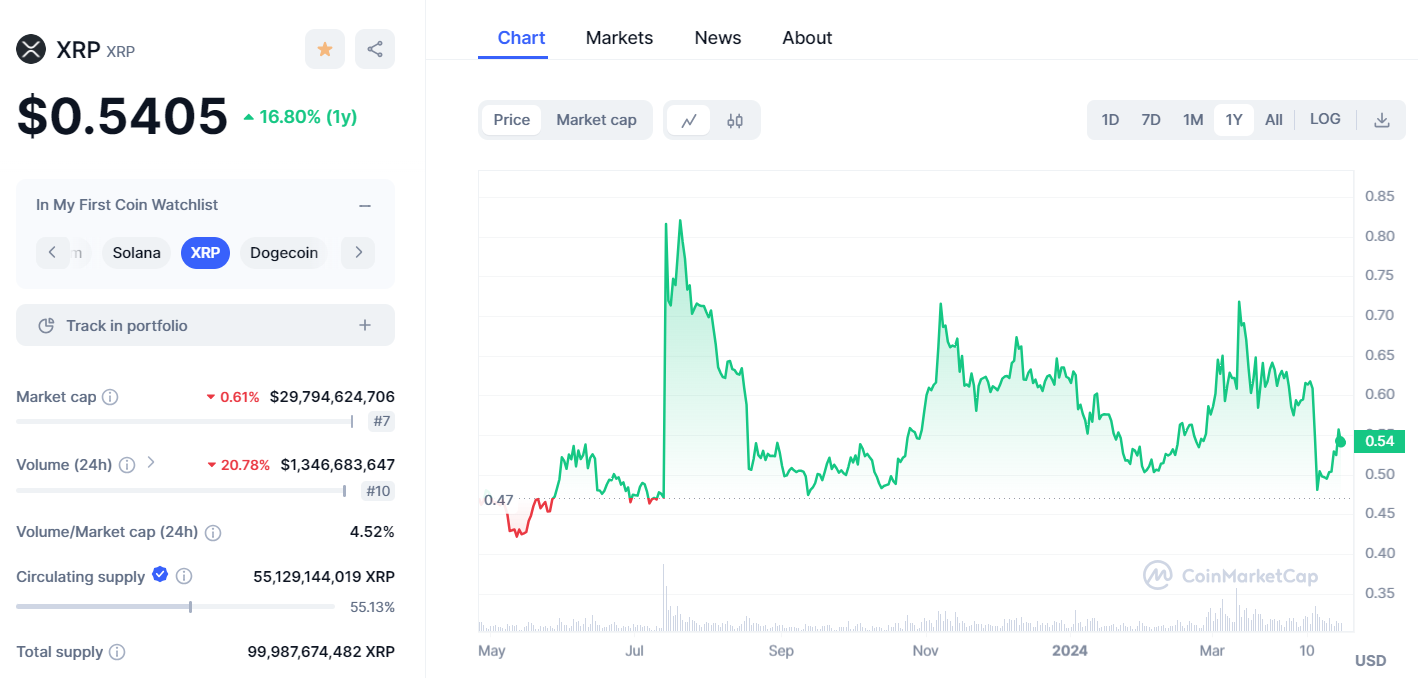Click the 99,987,674,482 XRP total supply
Screen dimensions: 1418x678
coord(321,652)
